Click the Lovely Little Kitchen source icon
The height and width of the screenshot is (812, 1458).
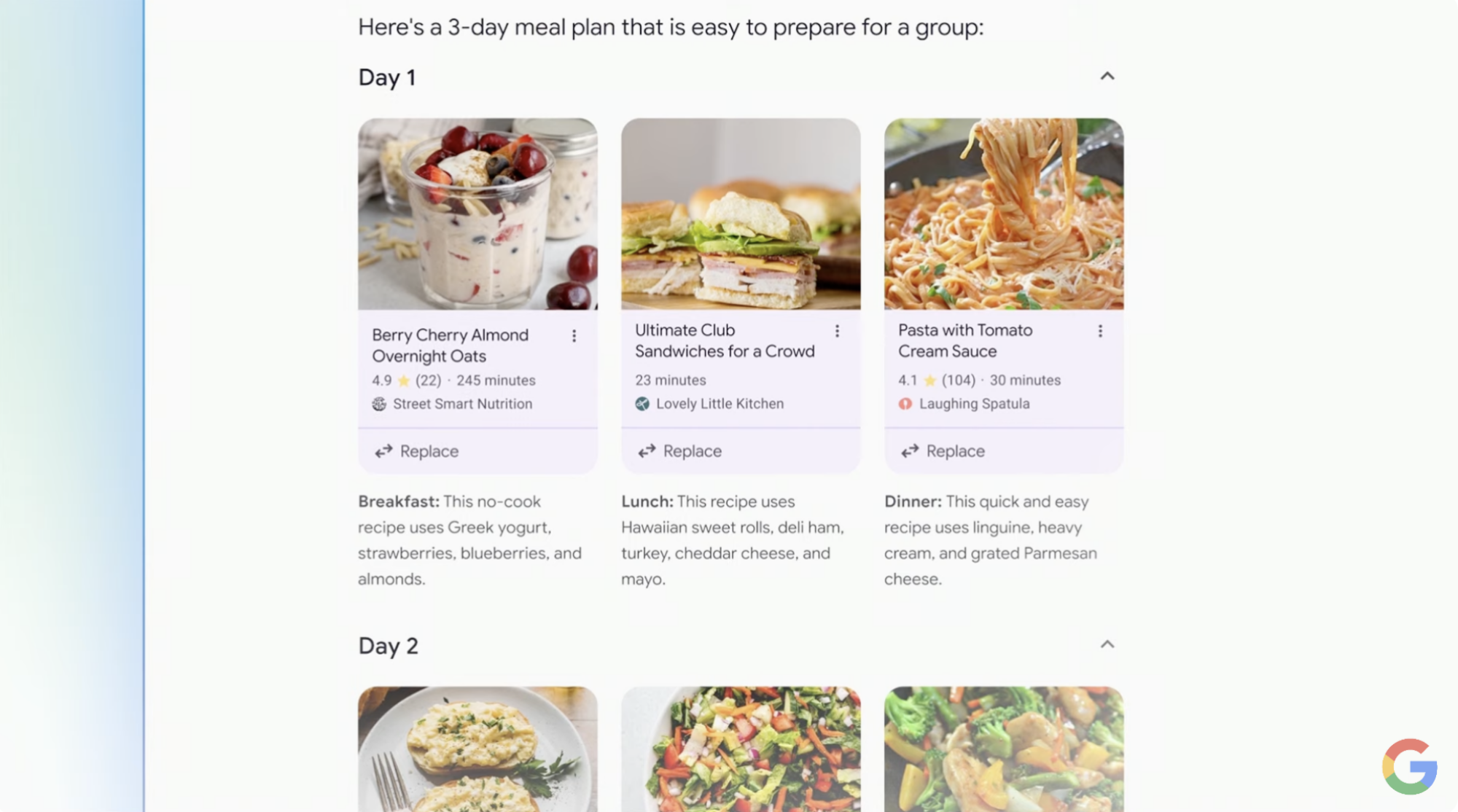pos(643,403)
